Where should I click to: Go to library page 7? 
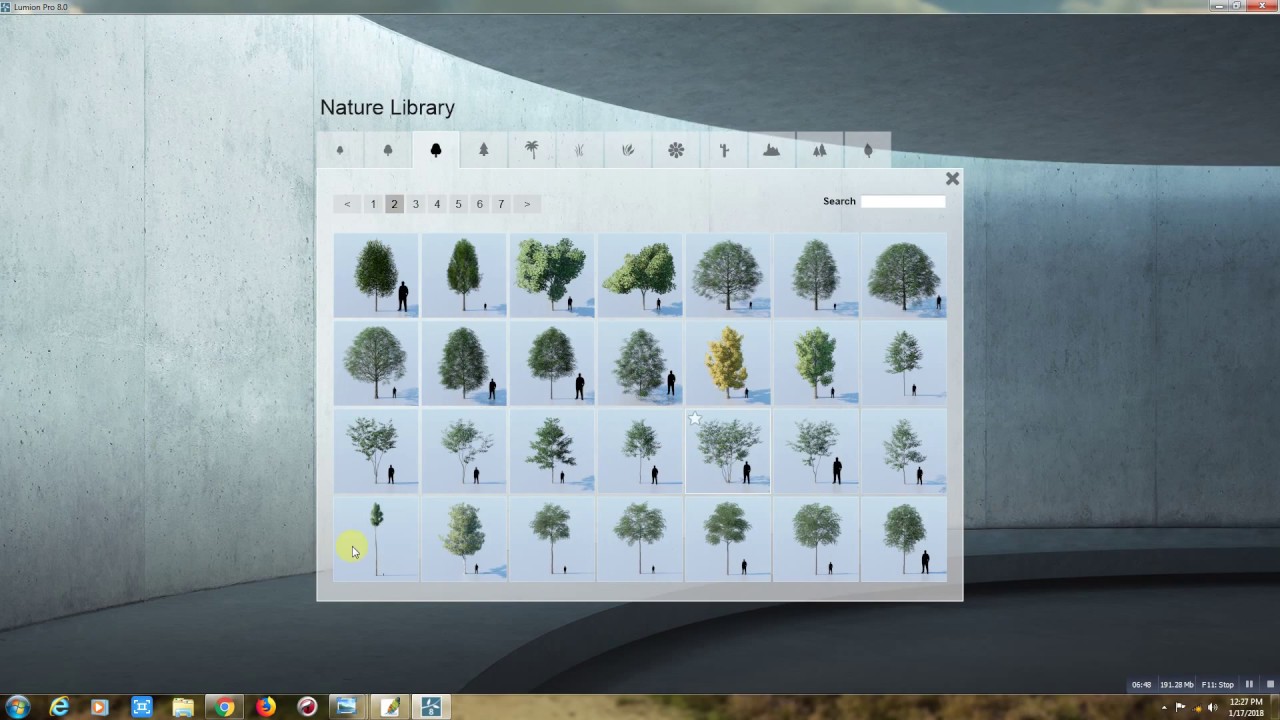click(x=501, y=204)
